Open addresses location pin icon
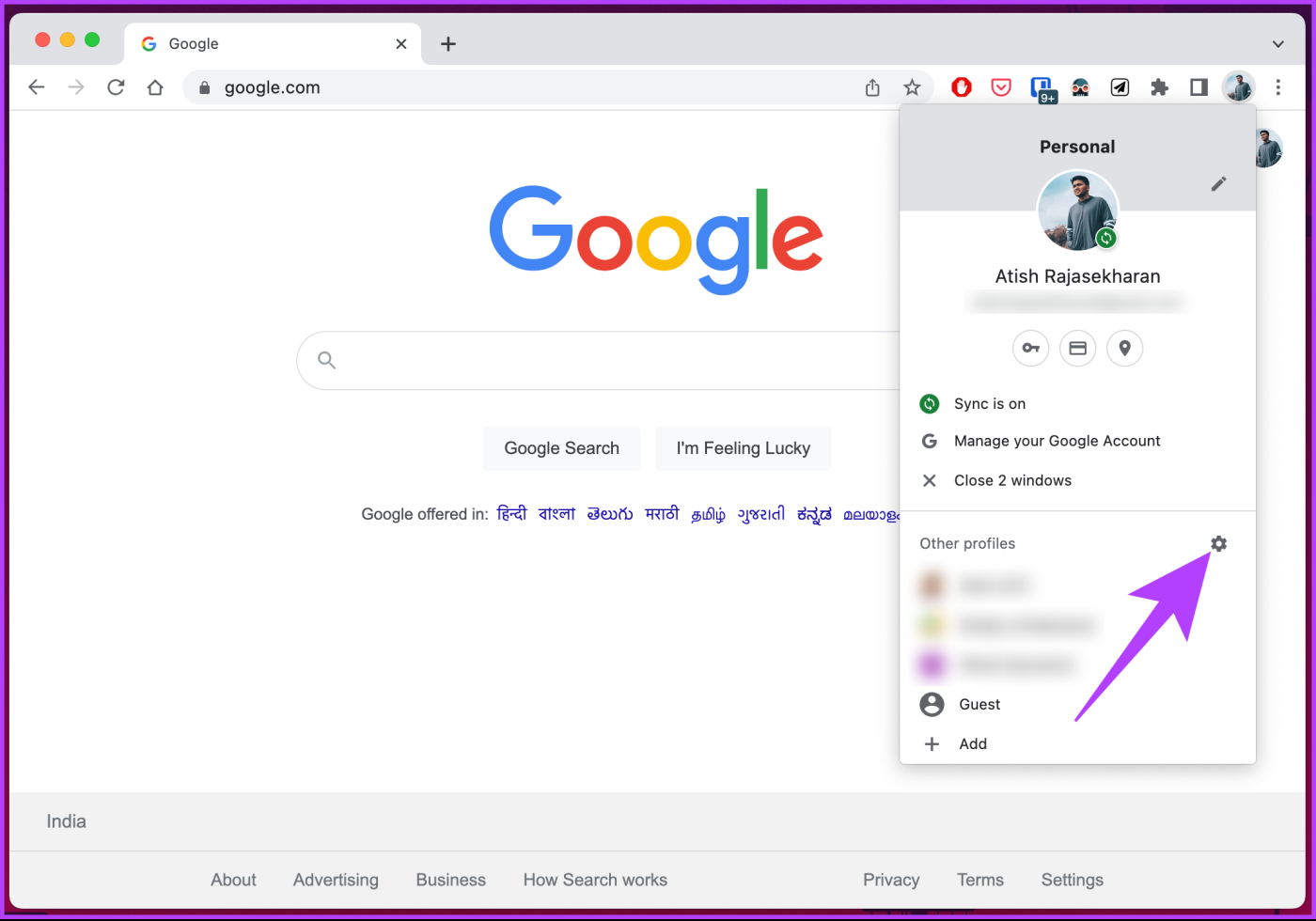The width and height of the screenshot is (1316, 921). [x=1124, y=348]
